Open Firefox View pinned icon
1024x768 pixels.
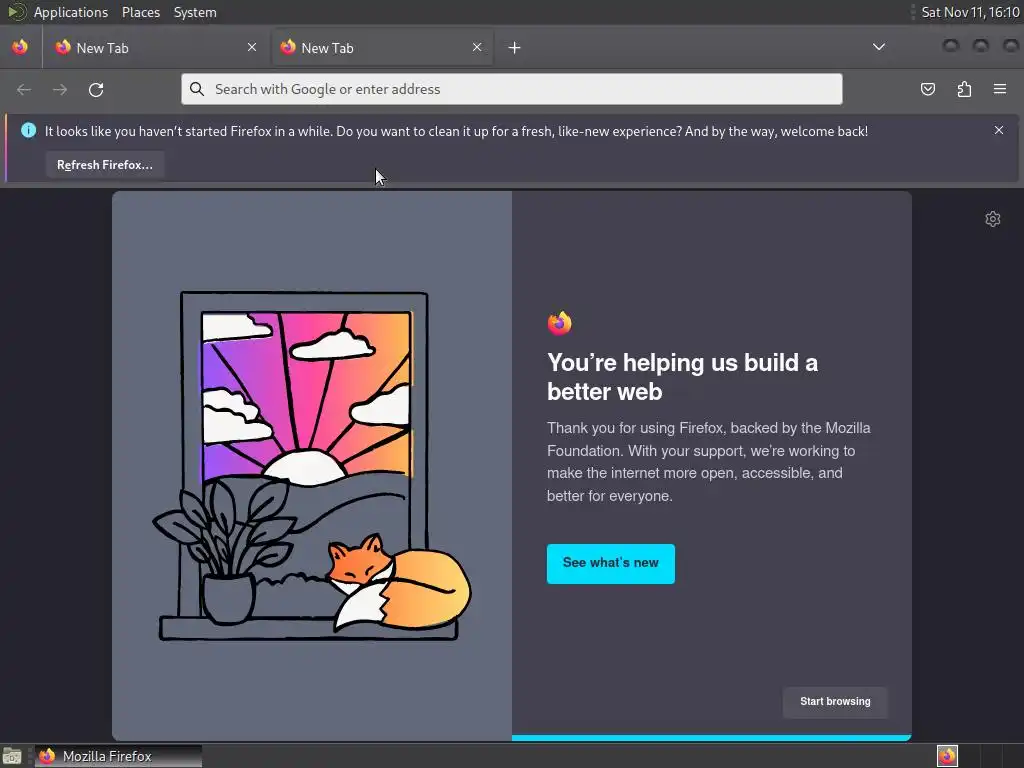click(20, 47)
